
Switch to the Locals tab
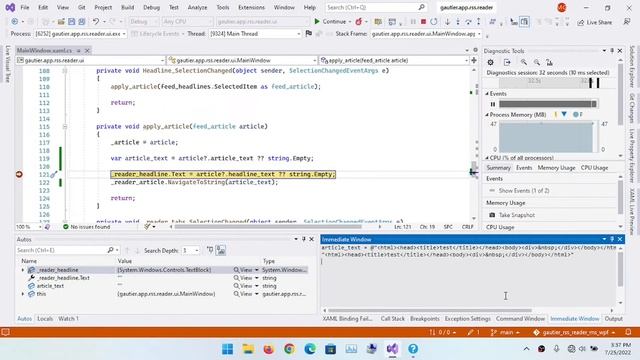pyautogui.click(x=45, y=318)
